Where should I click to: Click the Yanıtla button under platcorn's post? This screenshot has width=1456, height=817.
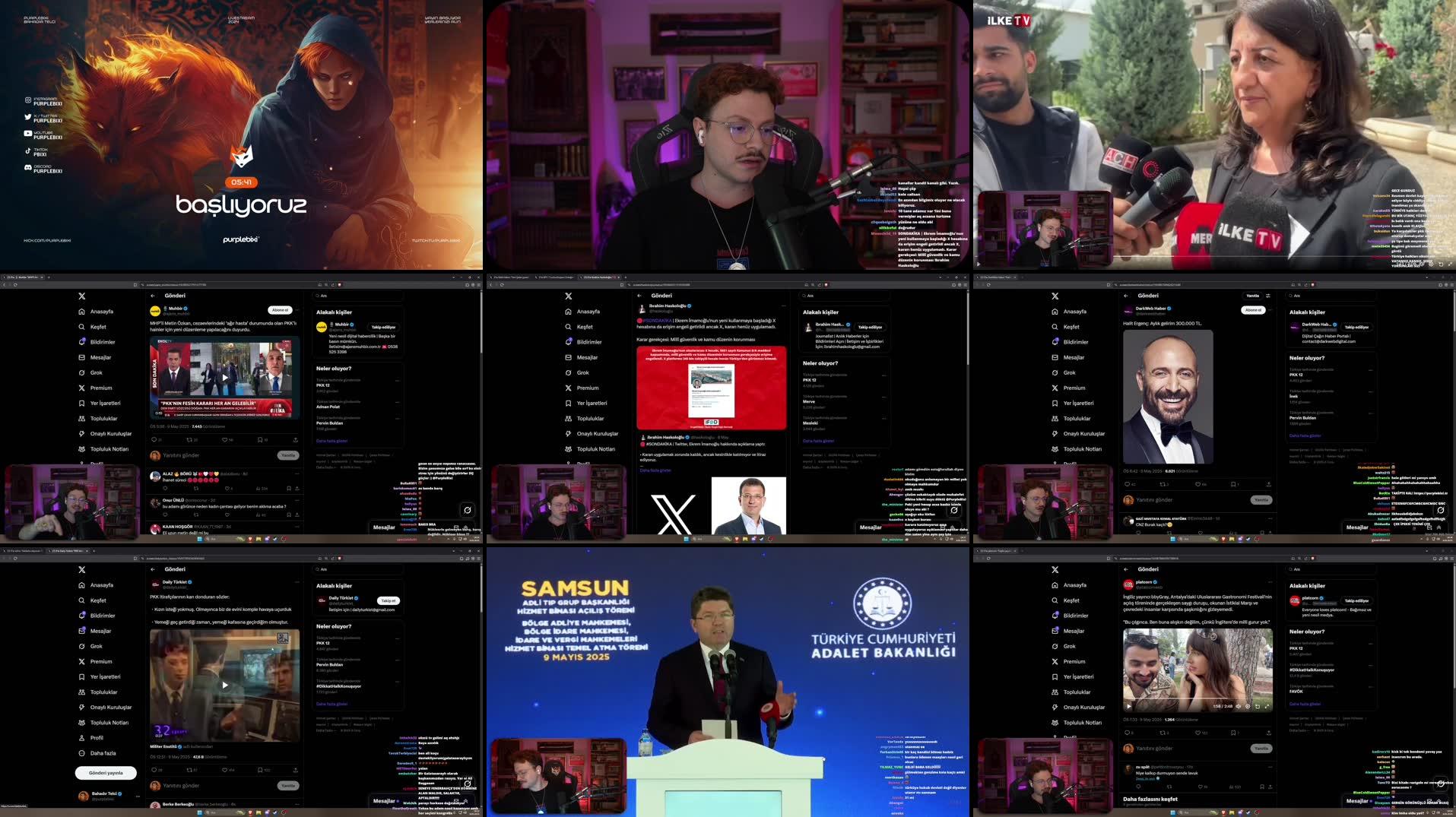(1261, 749)
